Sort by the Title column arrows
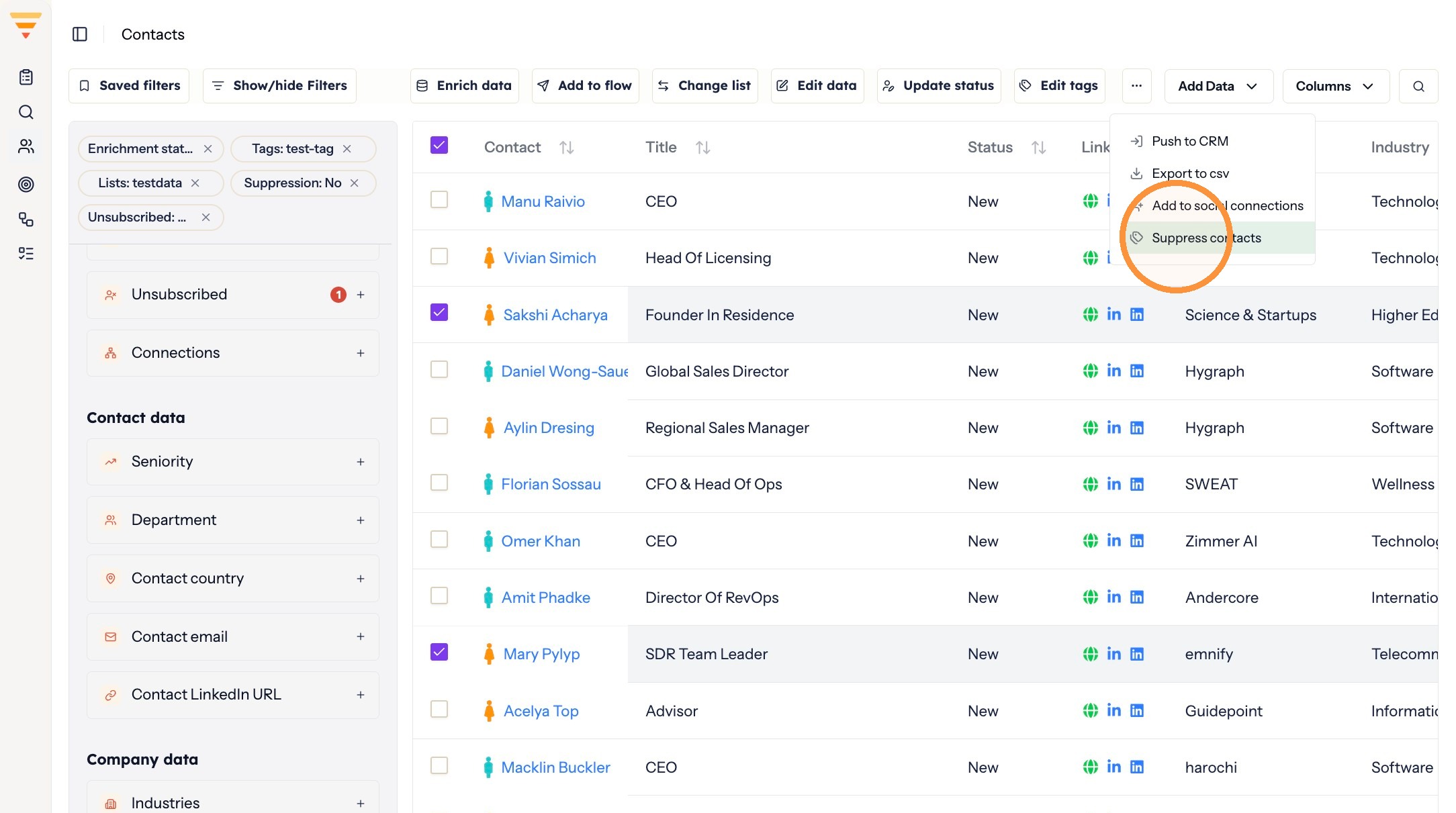Image resolution: width=1456 pixels, height=813 pixels. 703,148
